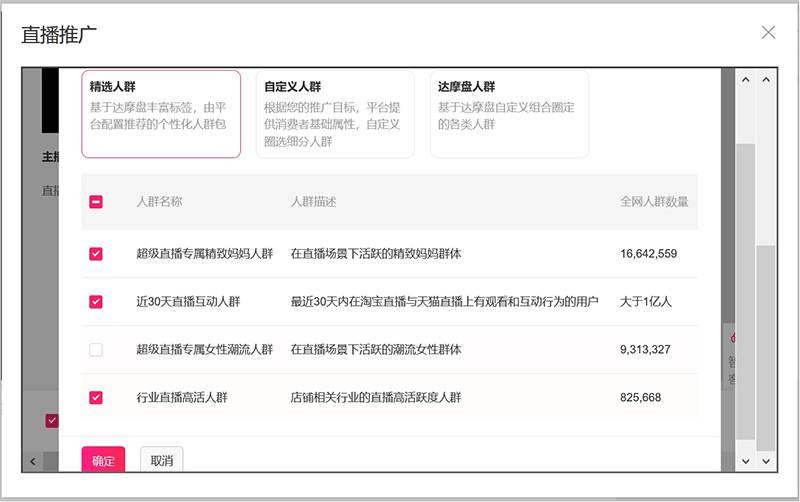Click the inner scrollbar's up arrow
Viewport: 800px width, 502px height.
(x=743, y=78)
